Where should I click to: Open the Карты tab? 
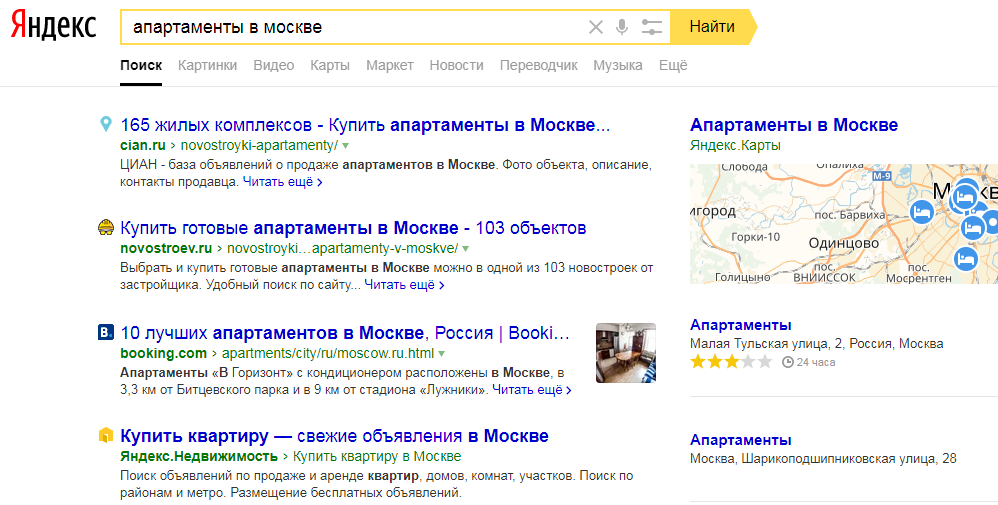click(330, 65)
